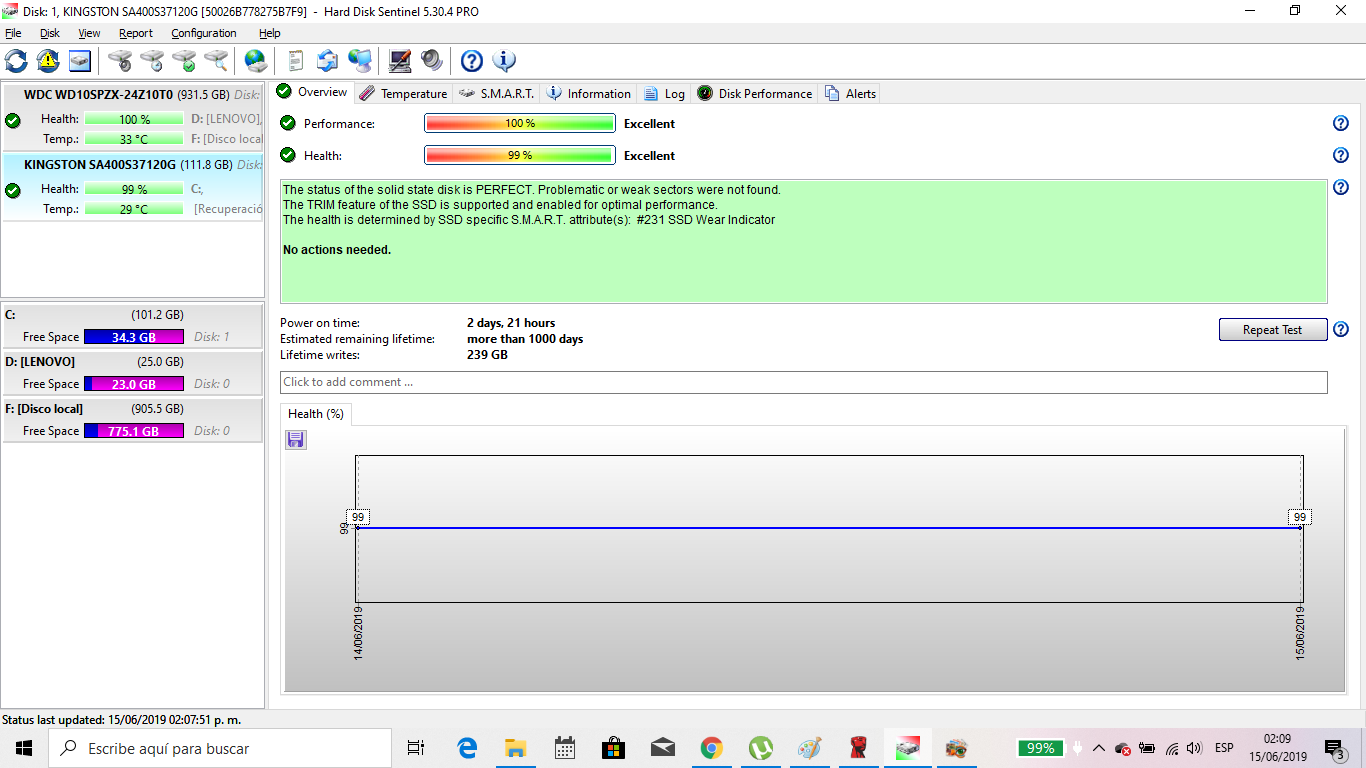The image size is (1366, 768).
Task: Click the Health 99 % gradient bar
Action: tap(520, 156)
